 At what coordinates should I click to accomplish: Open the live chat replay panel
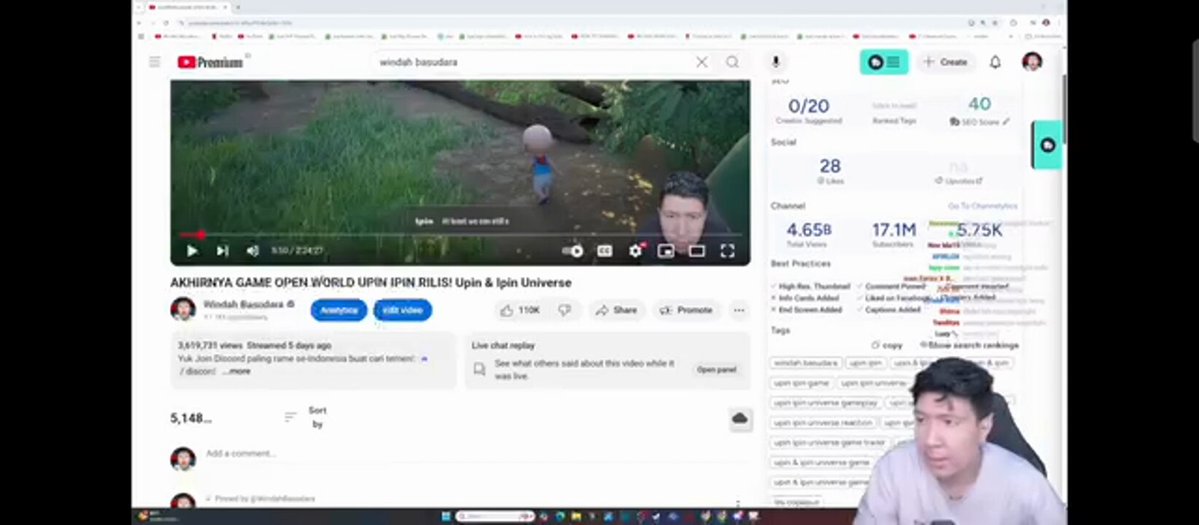[x=716, y=370]
